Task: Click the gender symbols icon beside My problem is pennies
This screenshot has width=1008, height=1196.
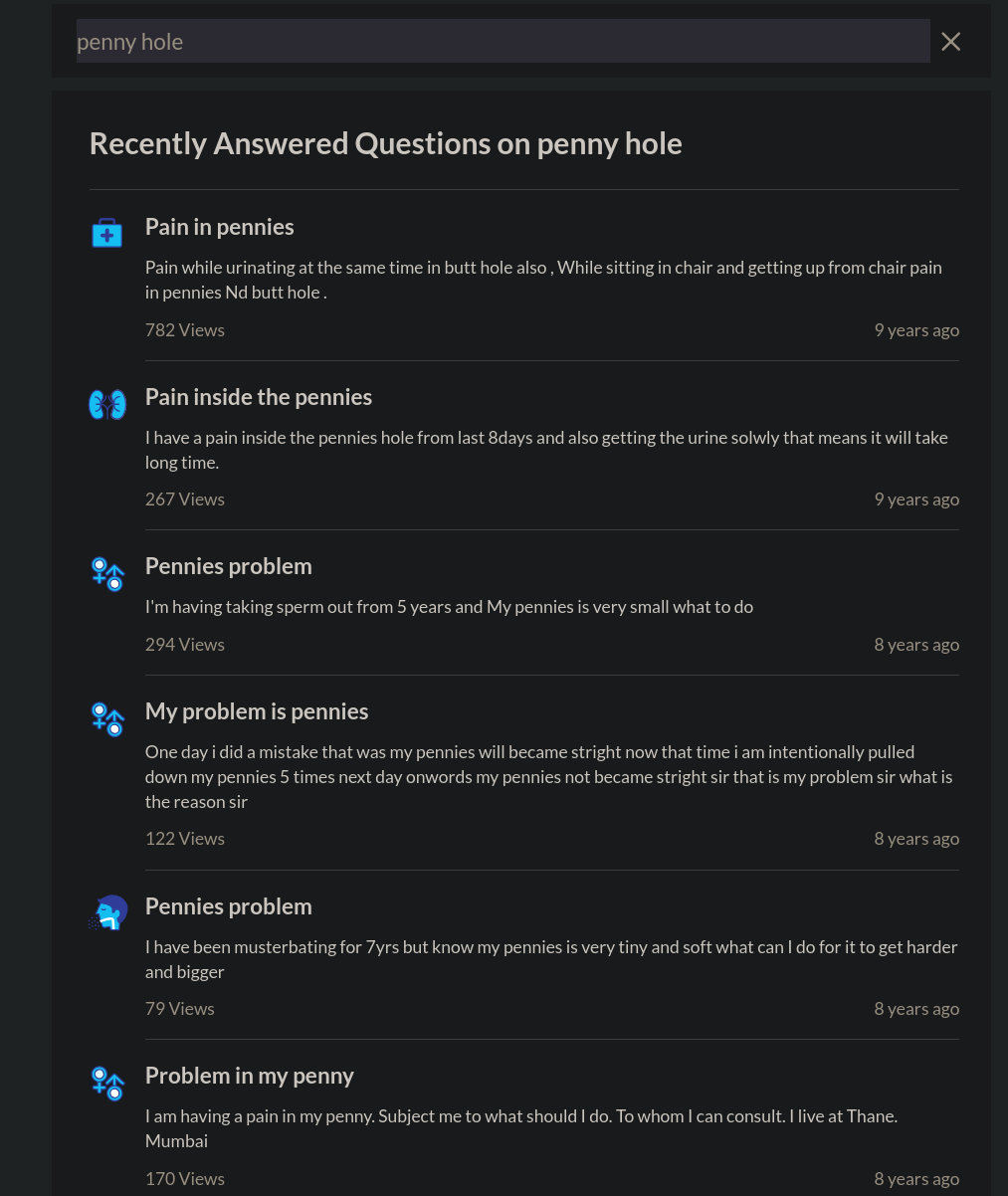Action: pyautogui.click(x=107, y=719)
